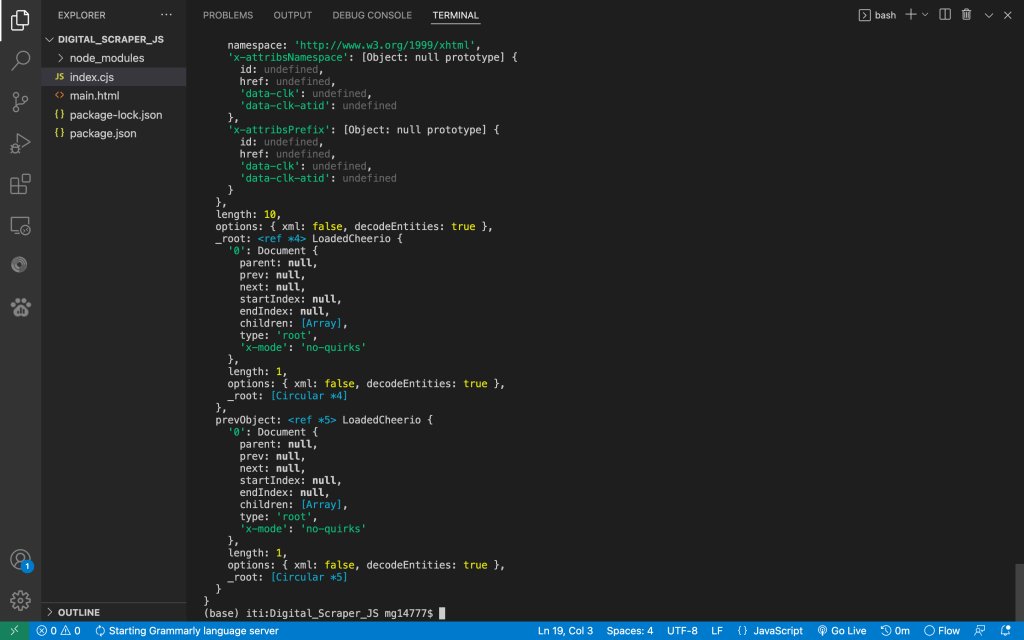Click the braces icon beside package-lock.json
The image size is (1024, 640).
59,115
